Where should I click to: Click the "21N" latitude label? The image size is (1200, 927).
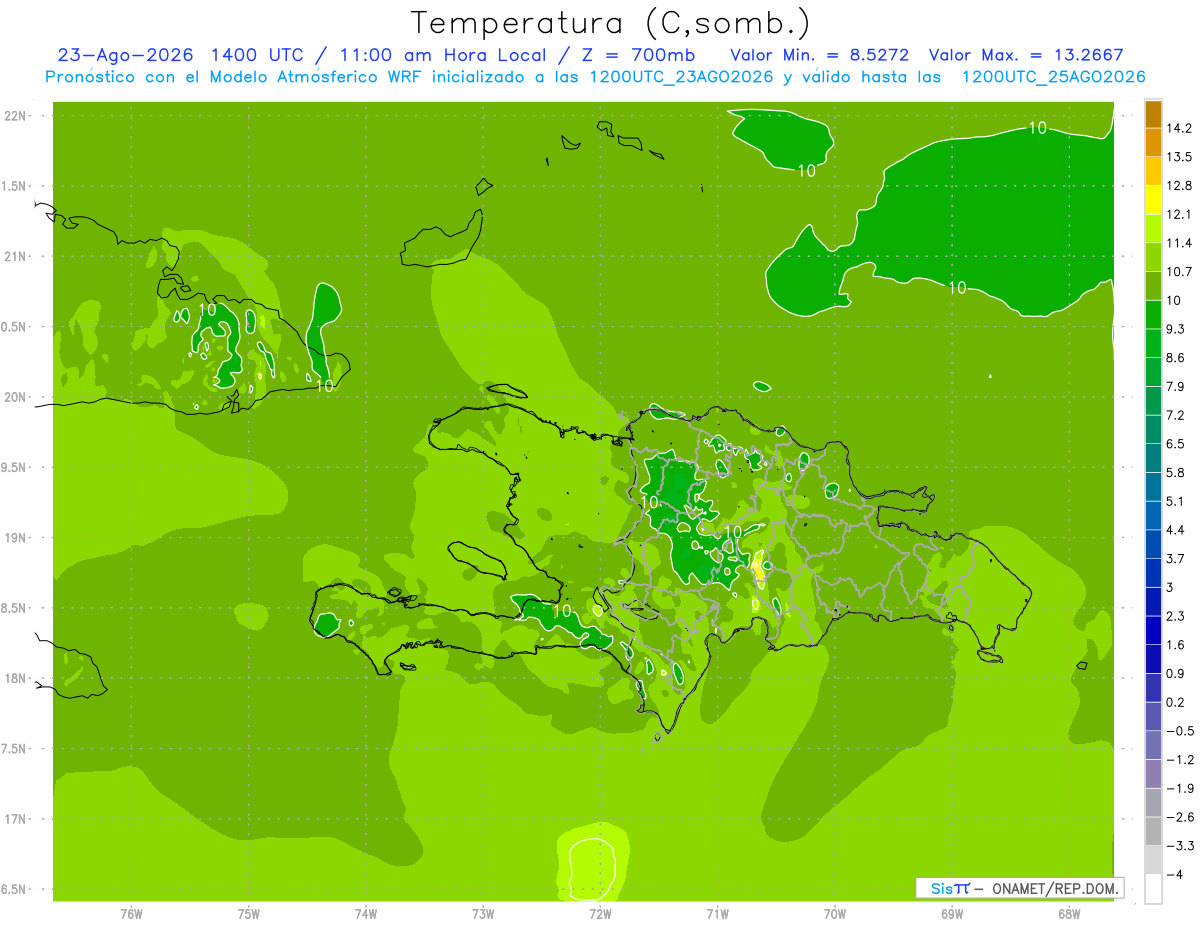click(15, 256)
